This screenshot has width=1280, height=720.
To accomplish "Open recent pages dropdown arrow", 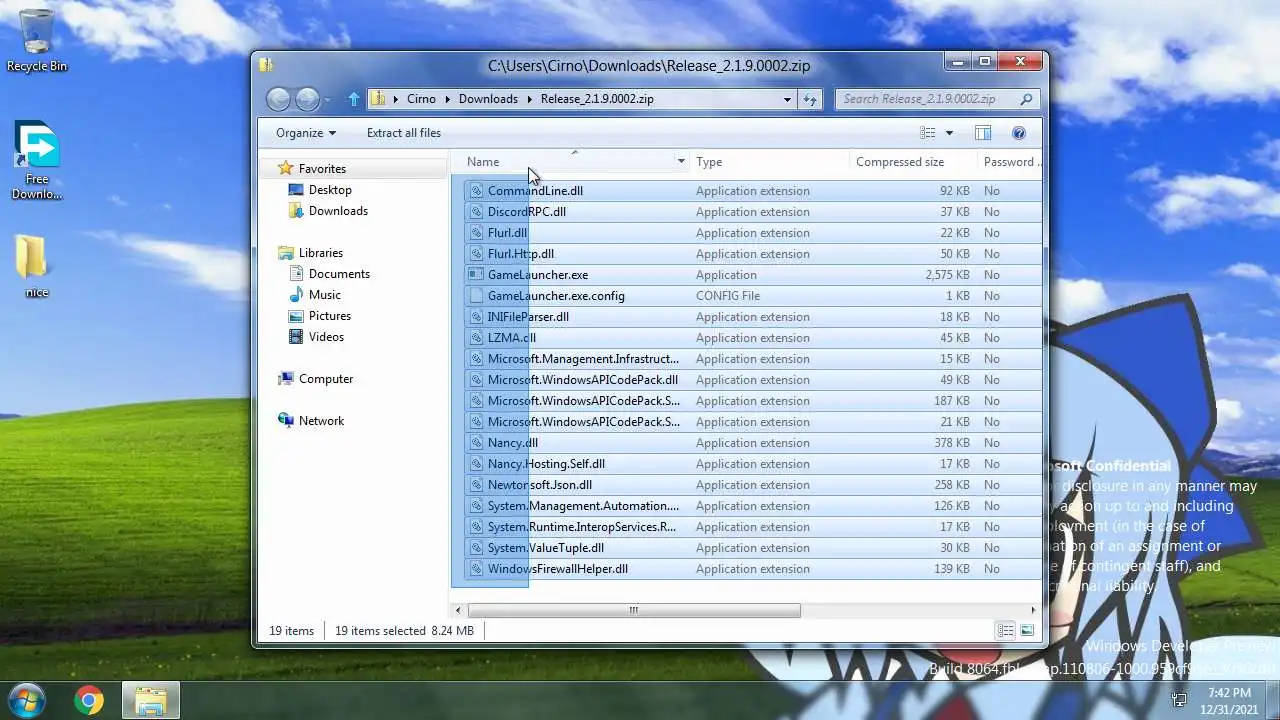I will coord(327,99).
